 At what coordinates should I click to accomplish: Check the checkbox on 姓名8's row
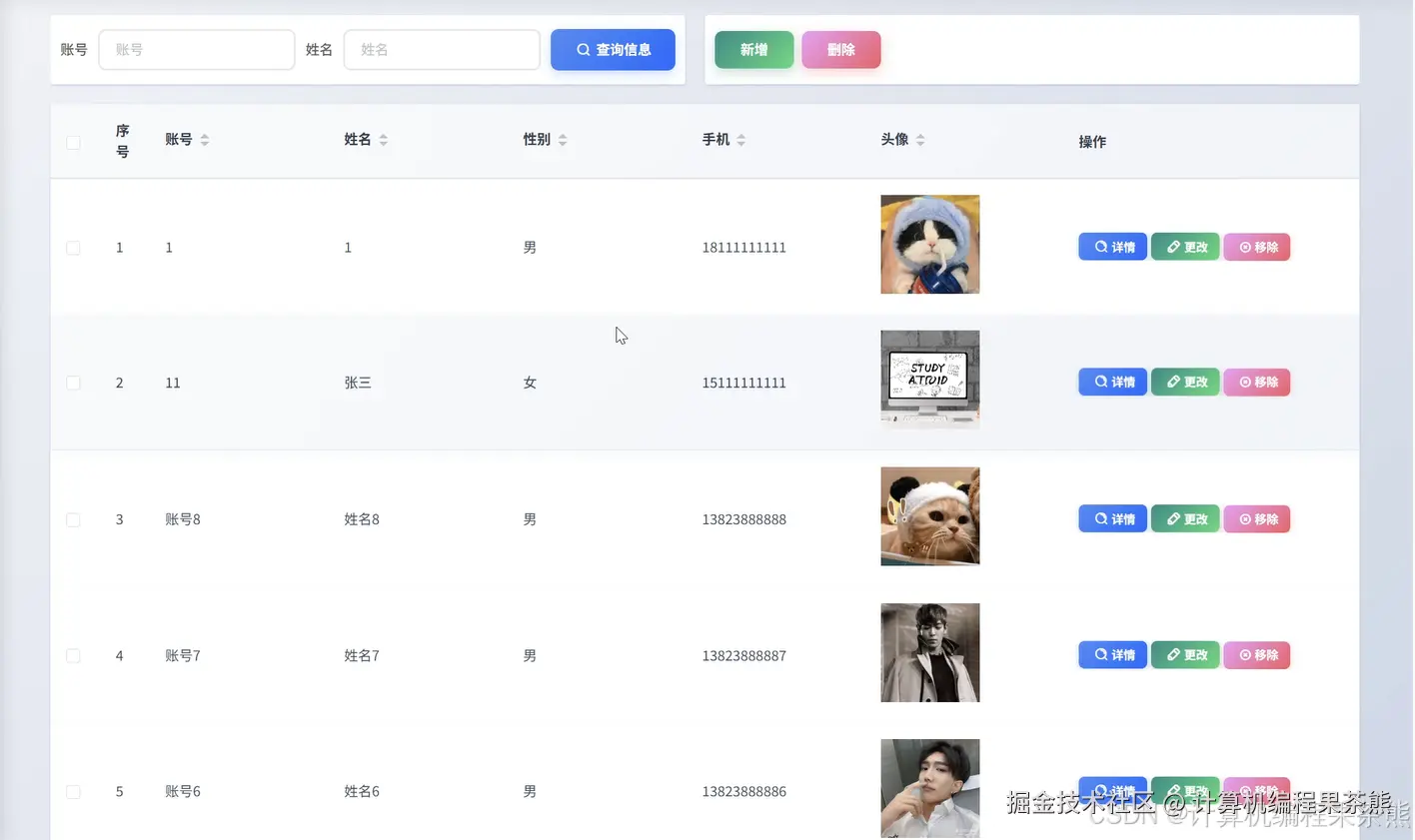(73, 518)
